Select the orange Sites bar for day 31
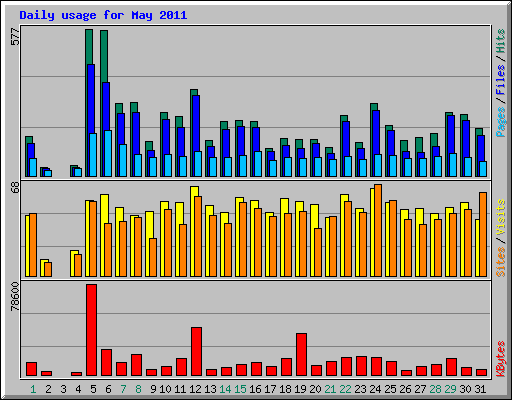The height and width of the screenshot is (400, 512). 483,234
